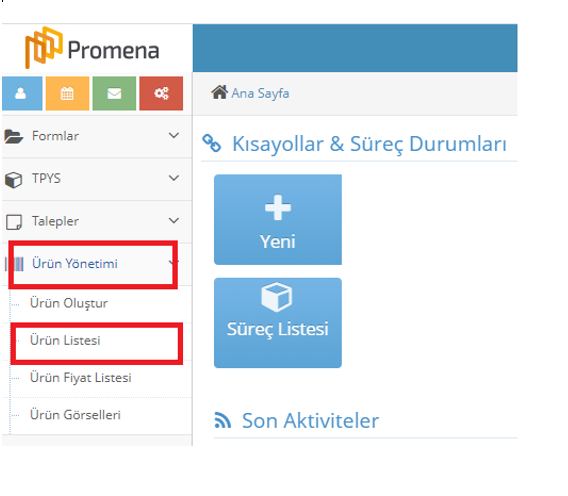
Task: Click the TPYS cube icon
Action: (x=14, y=179)
